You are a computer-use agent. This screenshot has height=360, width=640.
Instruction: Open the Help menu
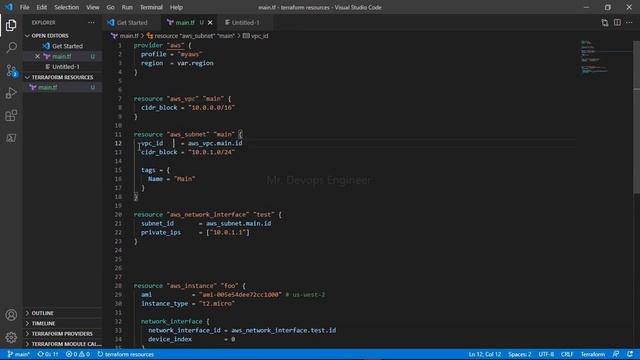(x=176, y=7)
